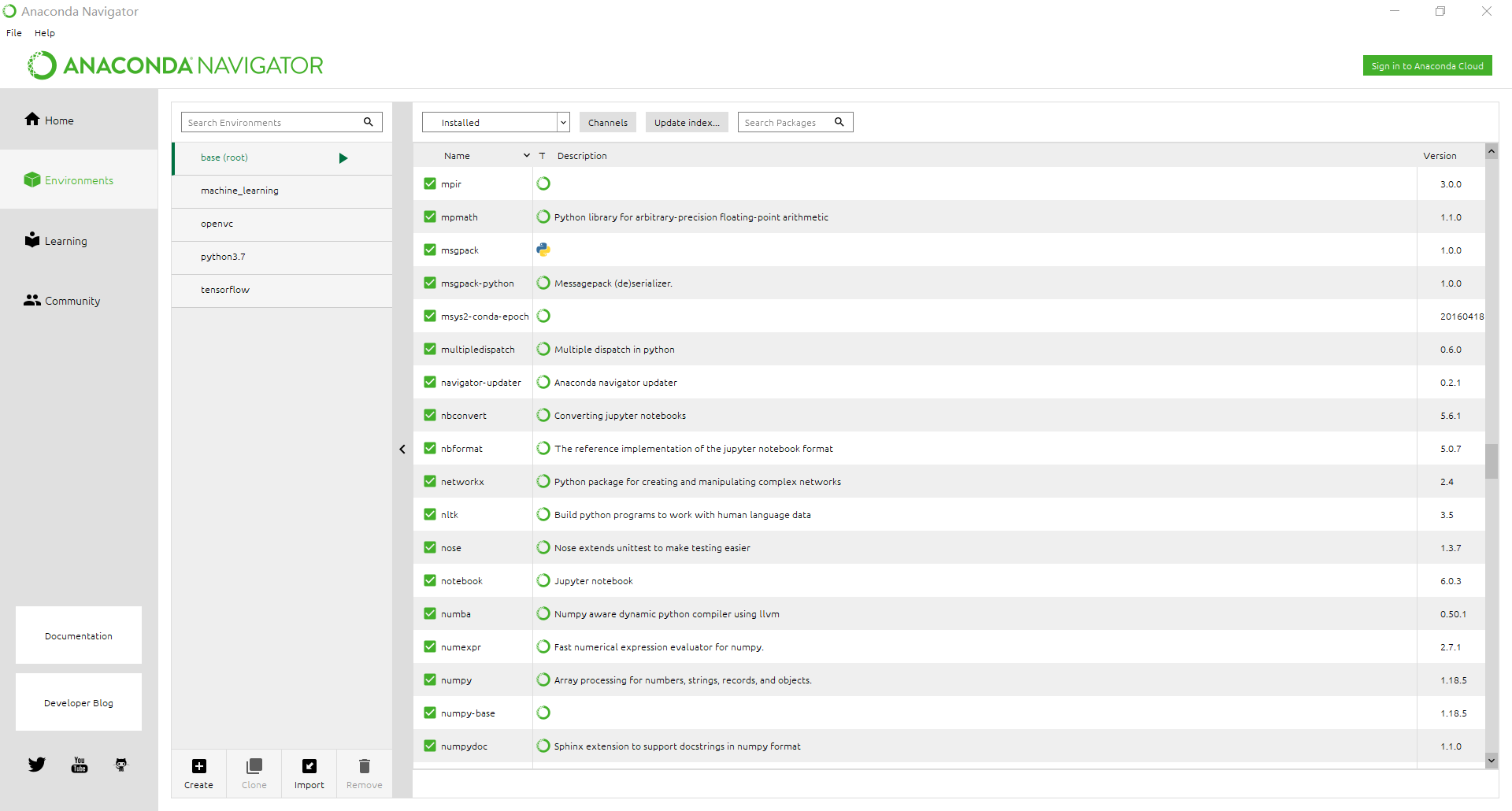Click the conda icon for notebook
Screen dimensions: 1512x811
[543, 580]
